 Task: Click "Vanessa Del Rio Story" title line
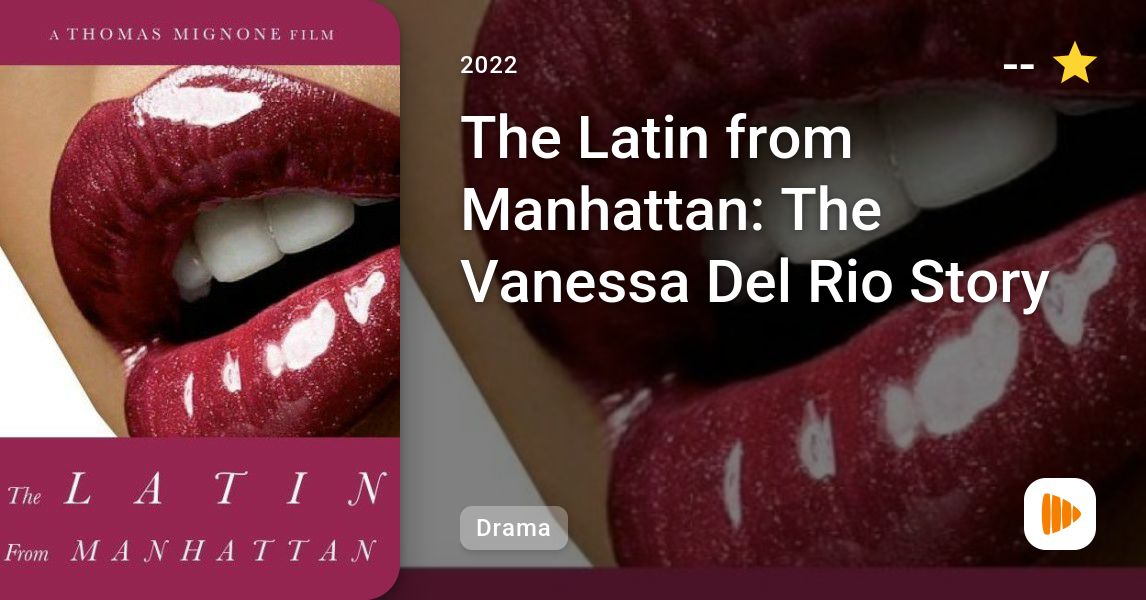point(755,282)
